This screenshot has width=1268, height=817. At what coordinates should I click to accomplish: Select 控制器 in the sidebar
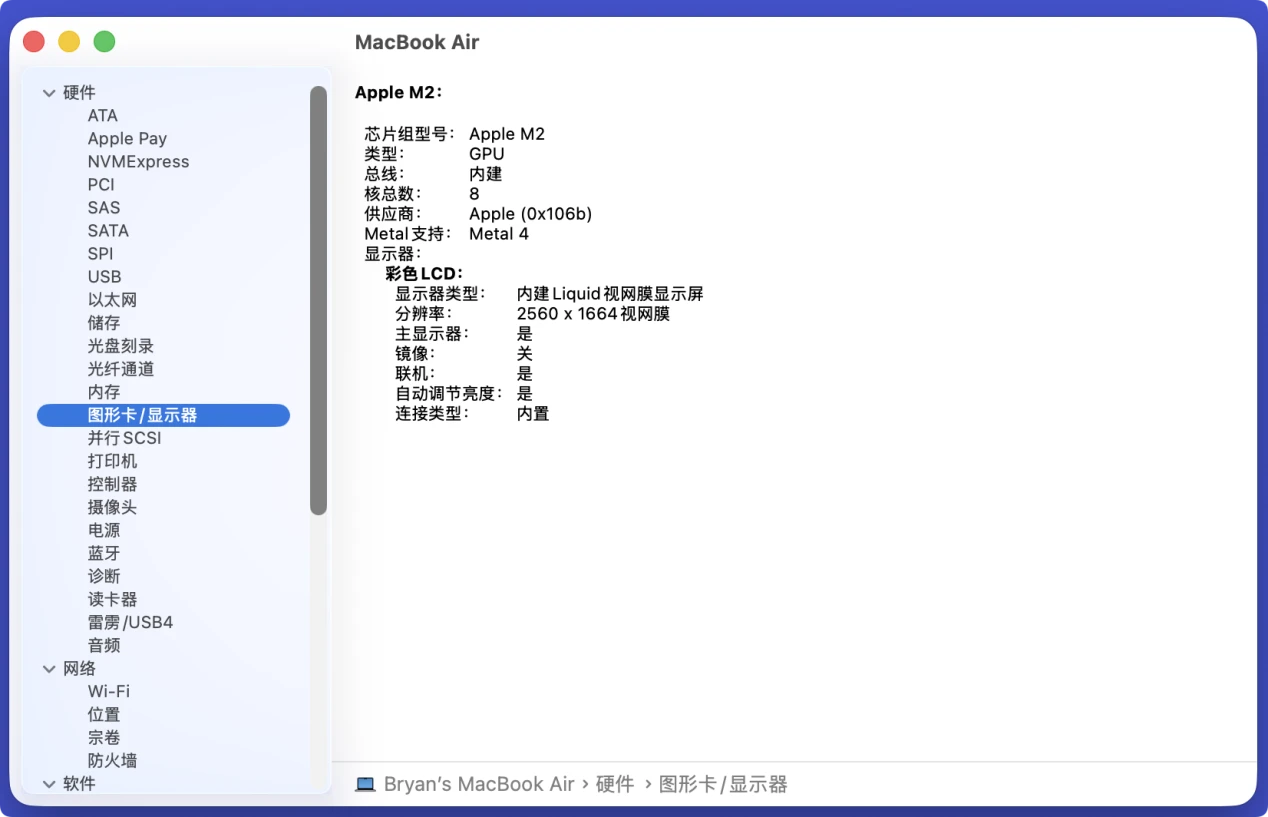click(112, 484)
